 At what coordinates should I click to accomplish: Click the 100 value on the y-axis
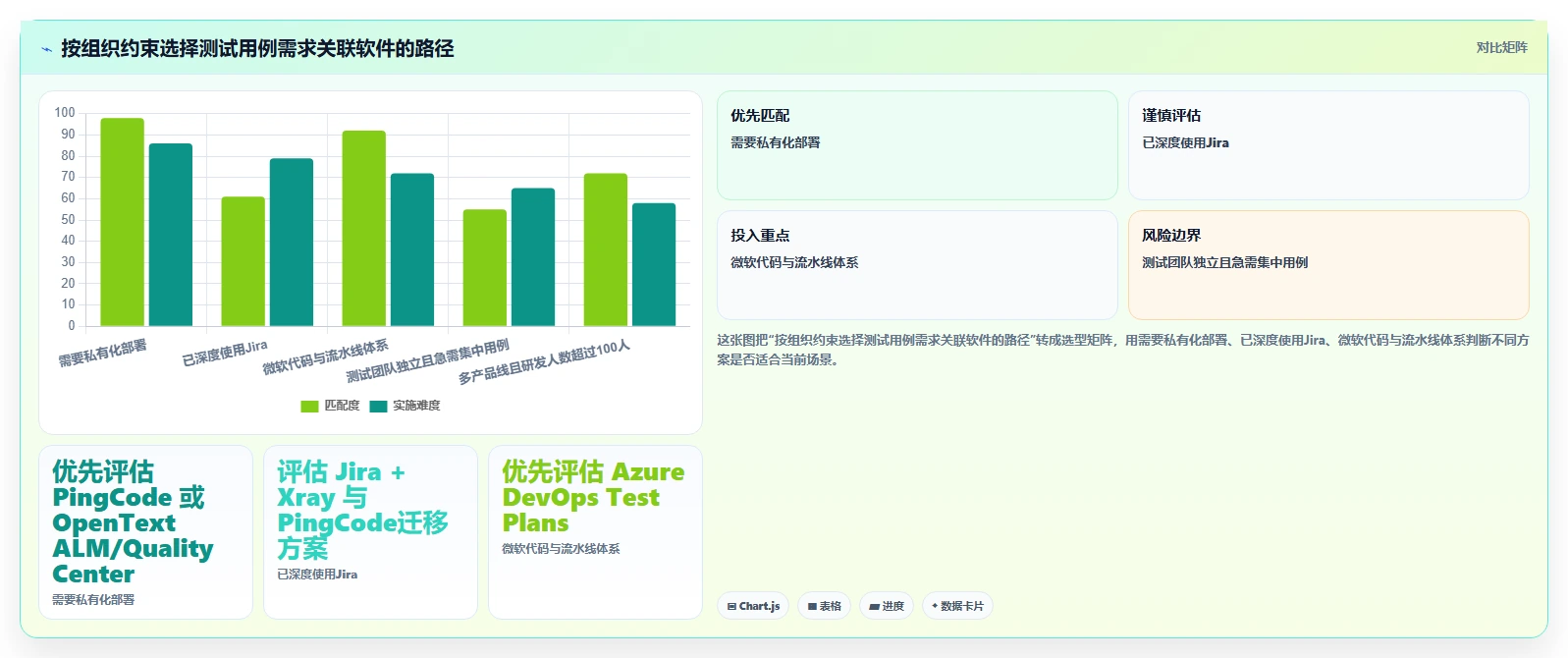[x=65, y=113]
